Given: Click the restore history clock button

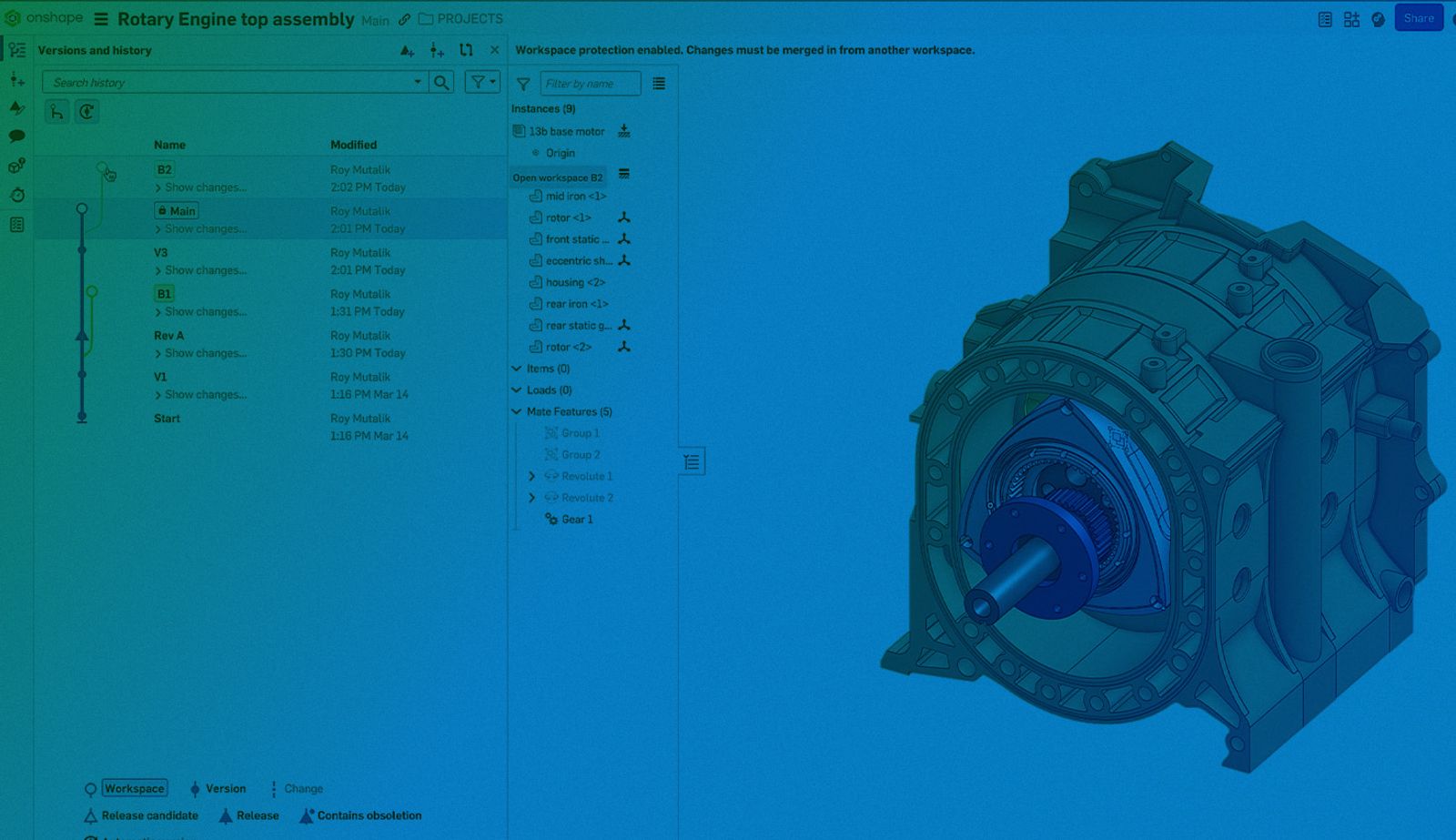Looking at the screenshot, I should tap(86, 112).
